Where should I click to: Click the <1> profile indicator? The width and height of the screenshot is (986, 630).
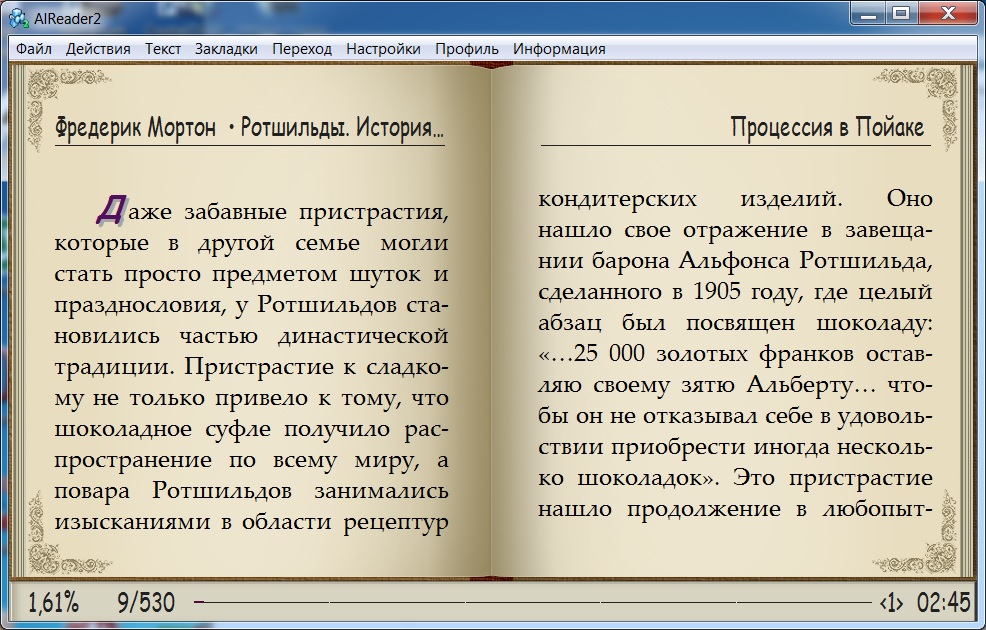891,603
